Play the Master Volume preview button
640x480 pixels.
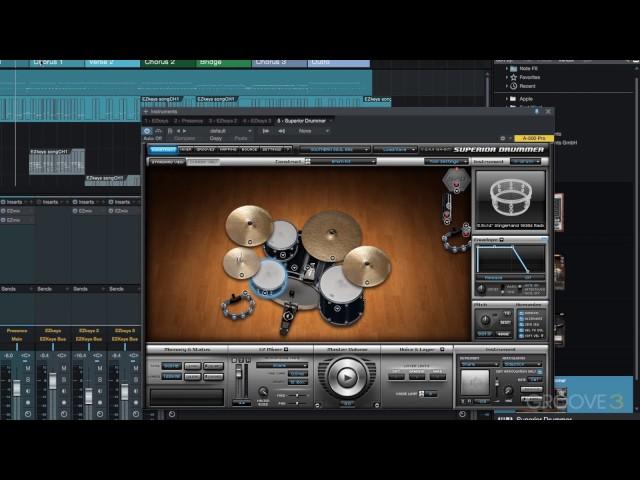click(347, 378)
